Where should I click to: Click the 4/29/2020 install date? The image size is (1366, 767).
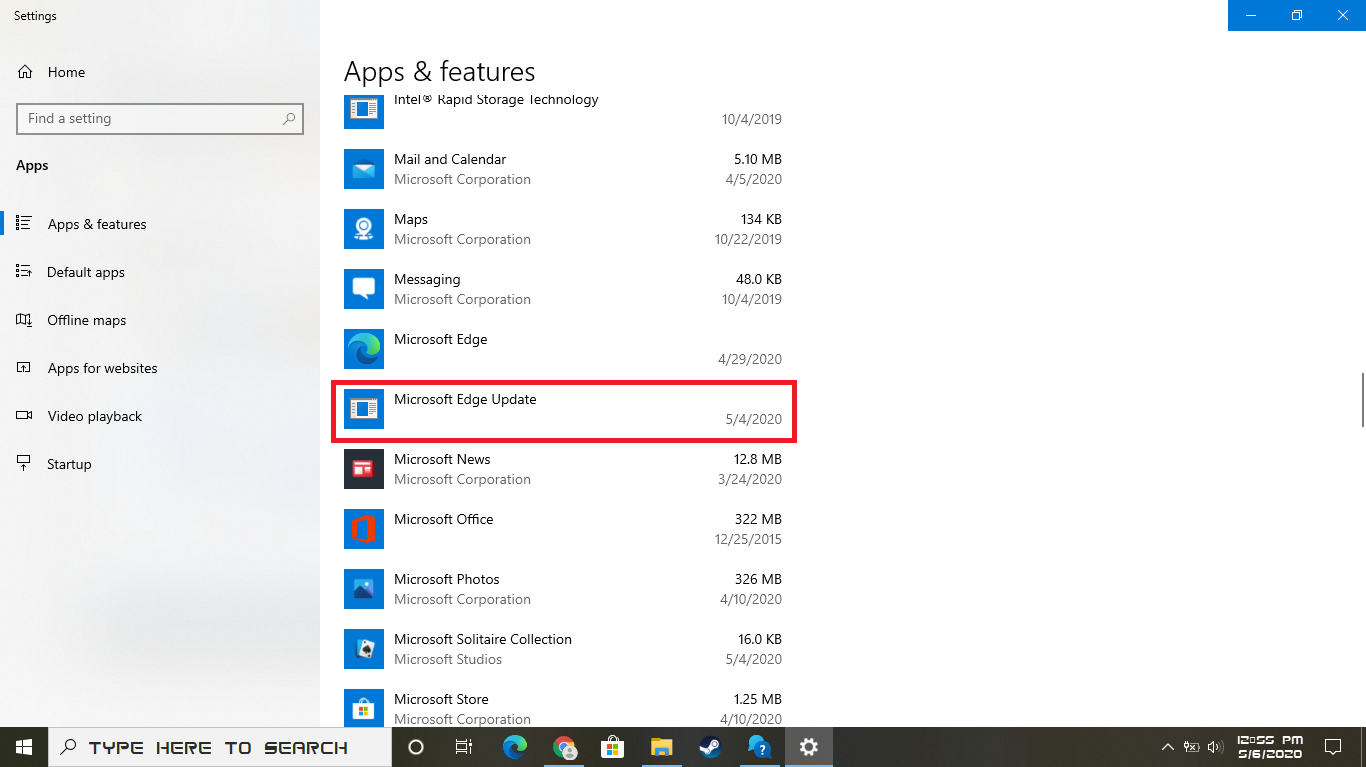click(750, 359)
